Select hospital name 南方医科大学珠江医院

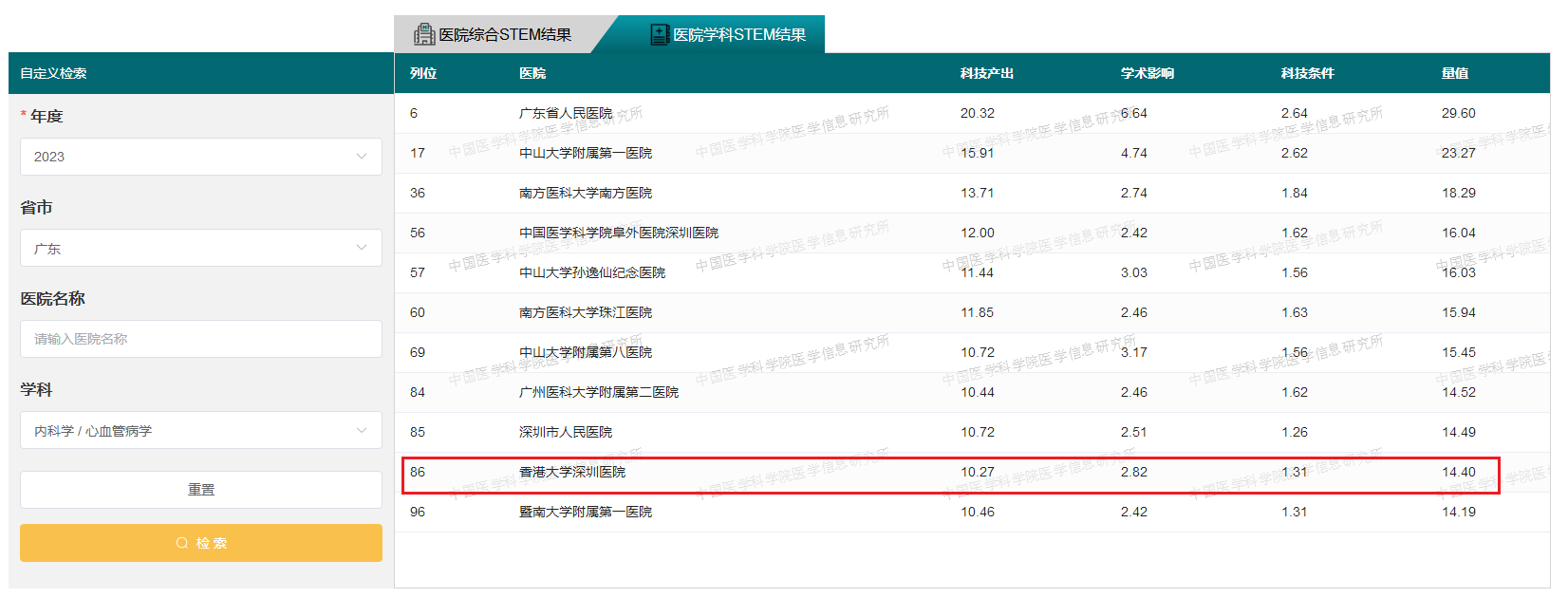(586, 312)
